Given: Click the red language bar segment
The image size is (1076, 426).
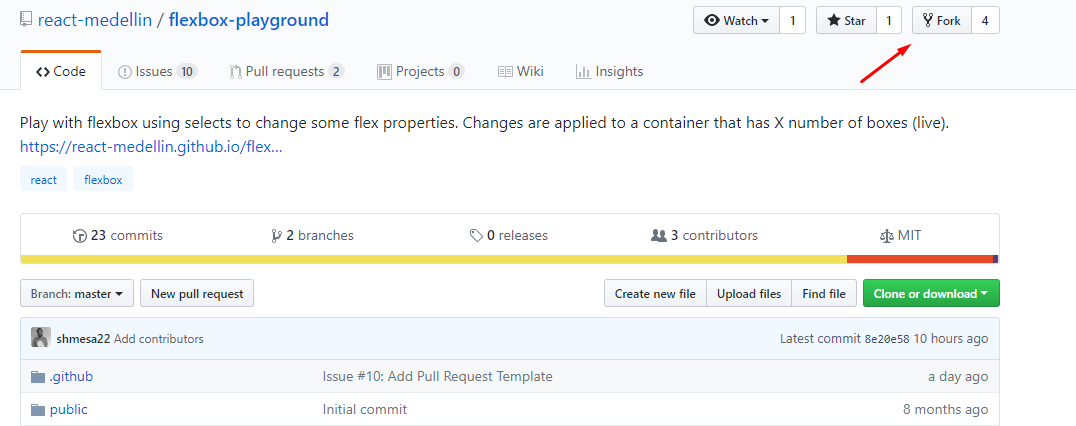Looking at the screenshot, I should coord(920,259).
